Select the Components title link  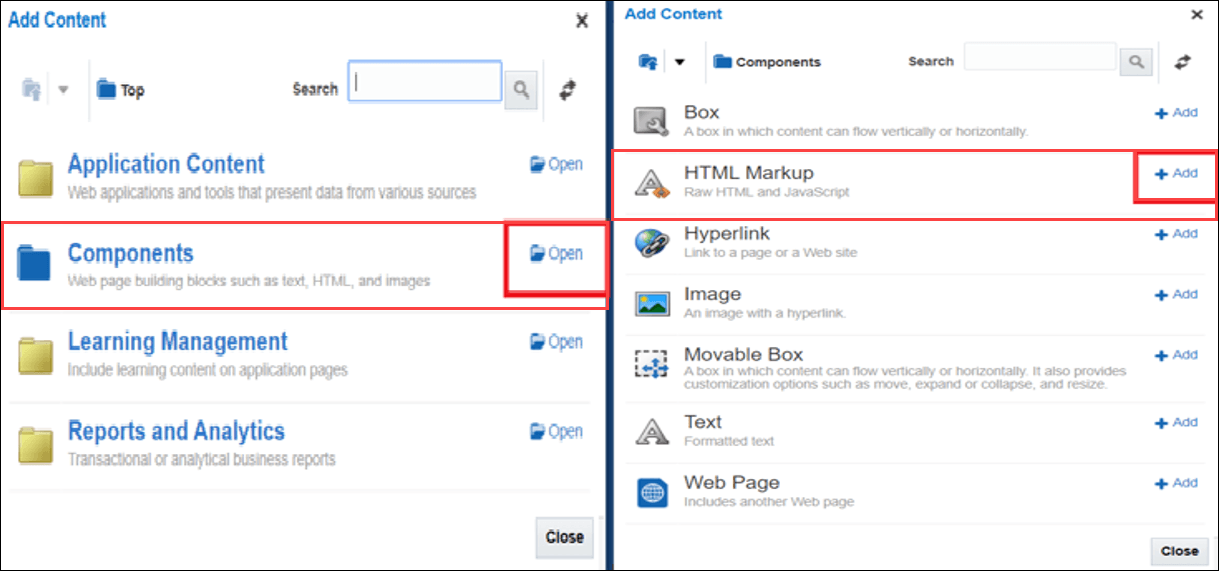pos(130,253)
